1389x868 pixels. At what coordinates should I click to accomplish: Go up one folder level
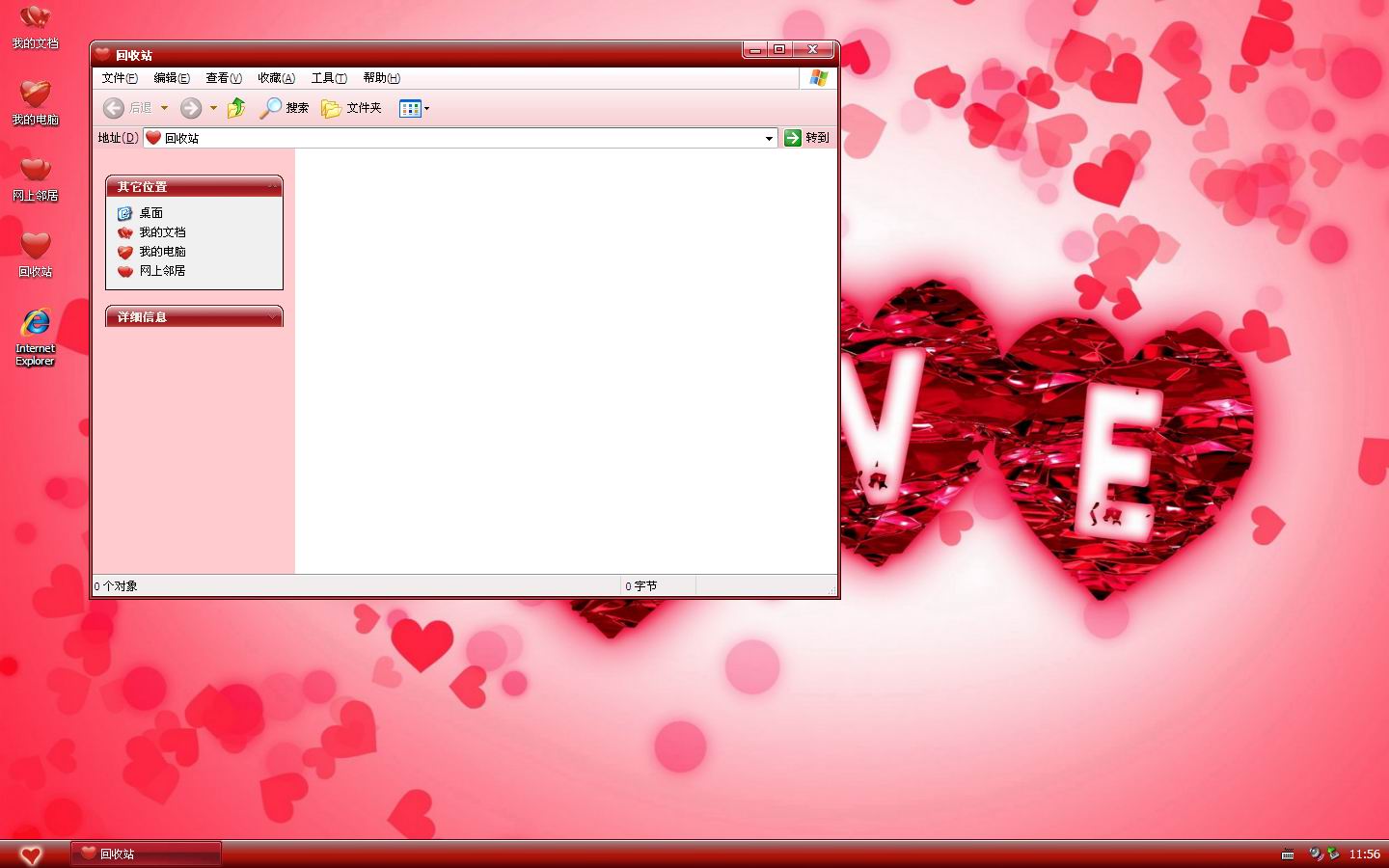tap(236, 108)
